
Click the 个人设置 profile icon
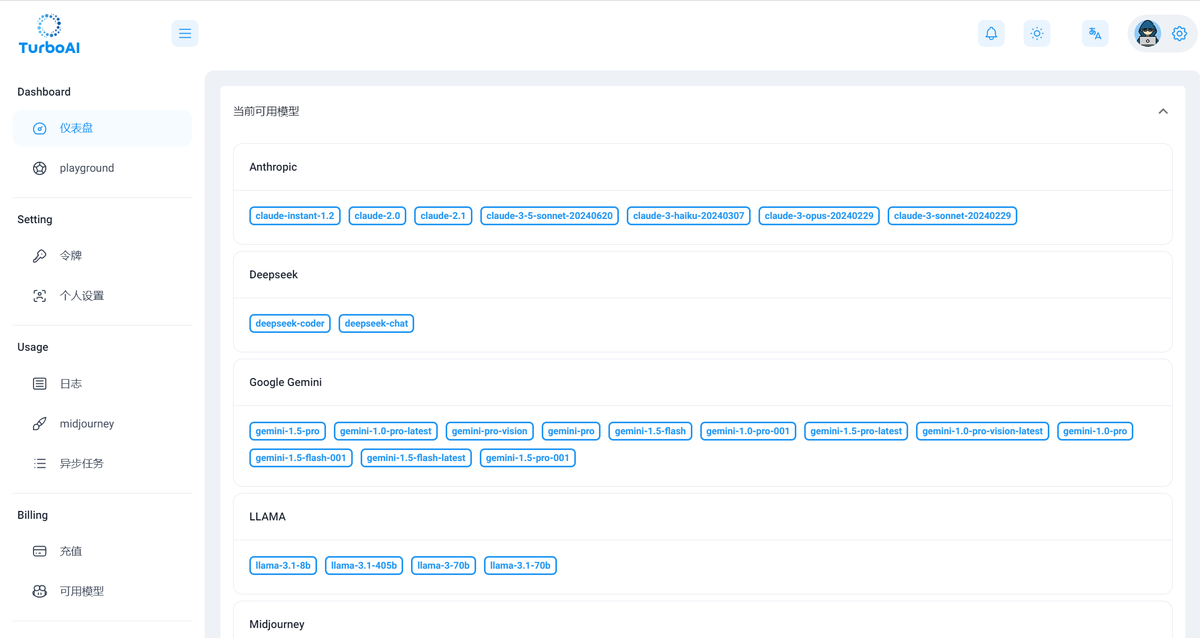click(x=40, y=296)
